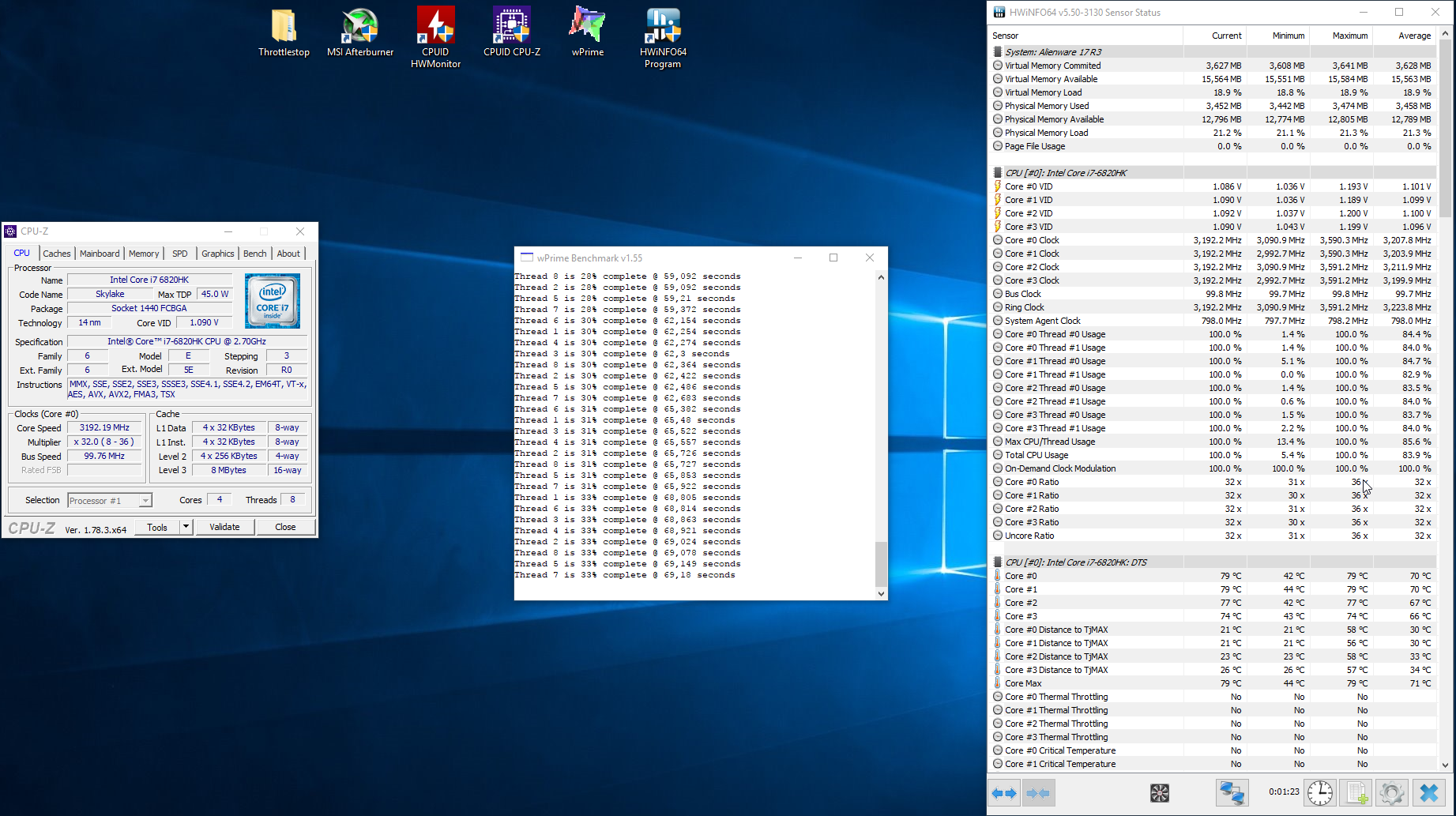This screenshot has height=816, width=1456.
Task: Open the MSI Afterburner desktop shortcut
Action: [360, 32]
